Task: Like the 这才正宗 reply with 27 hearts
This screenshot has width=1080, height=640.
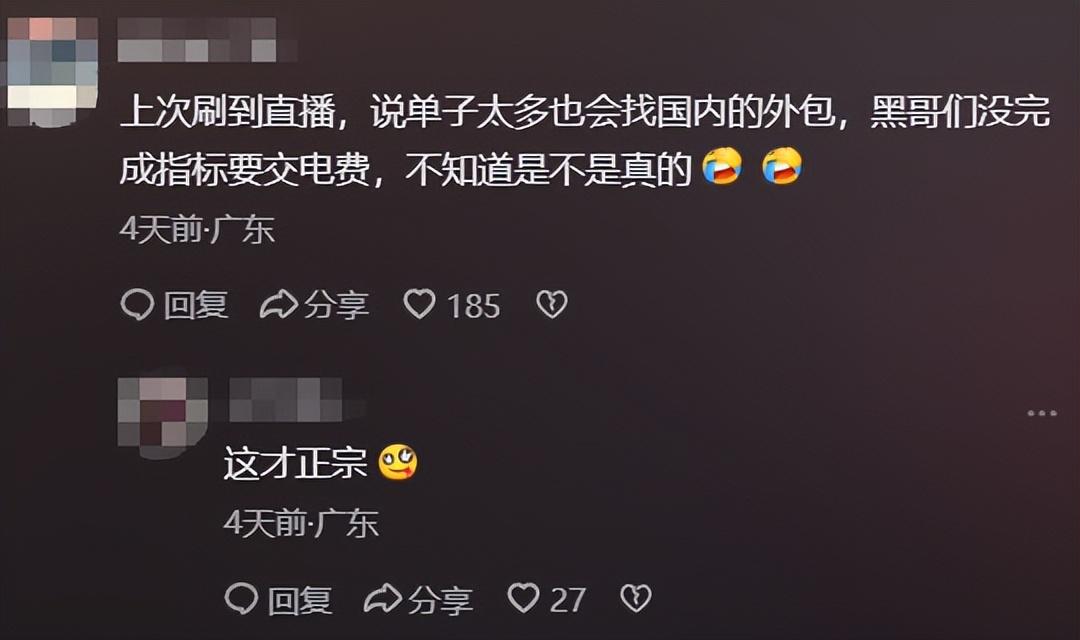Action: [523, 597]
